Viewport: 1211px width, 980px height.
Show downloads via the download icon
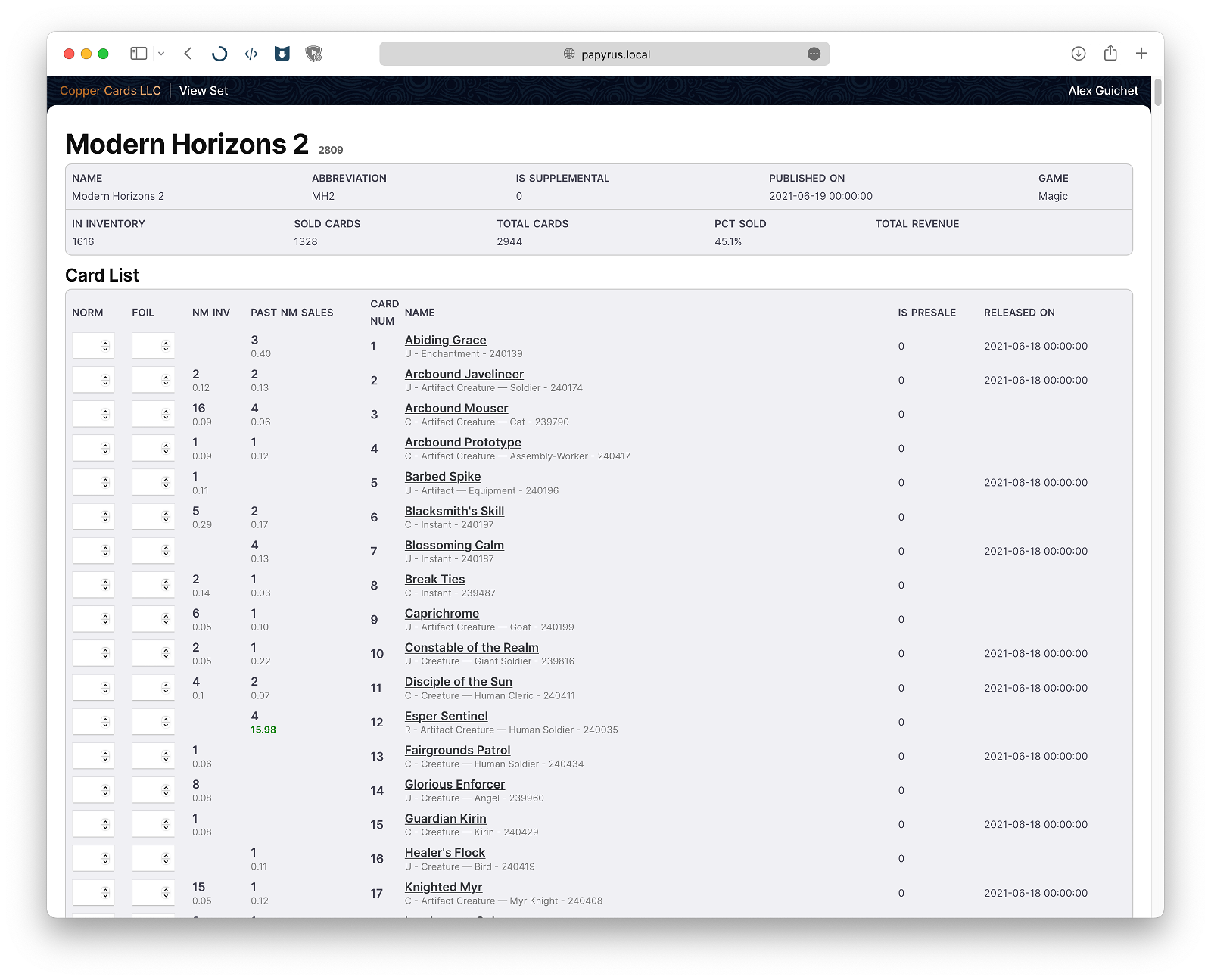click(1079, 54)
